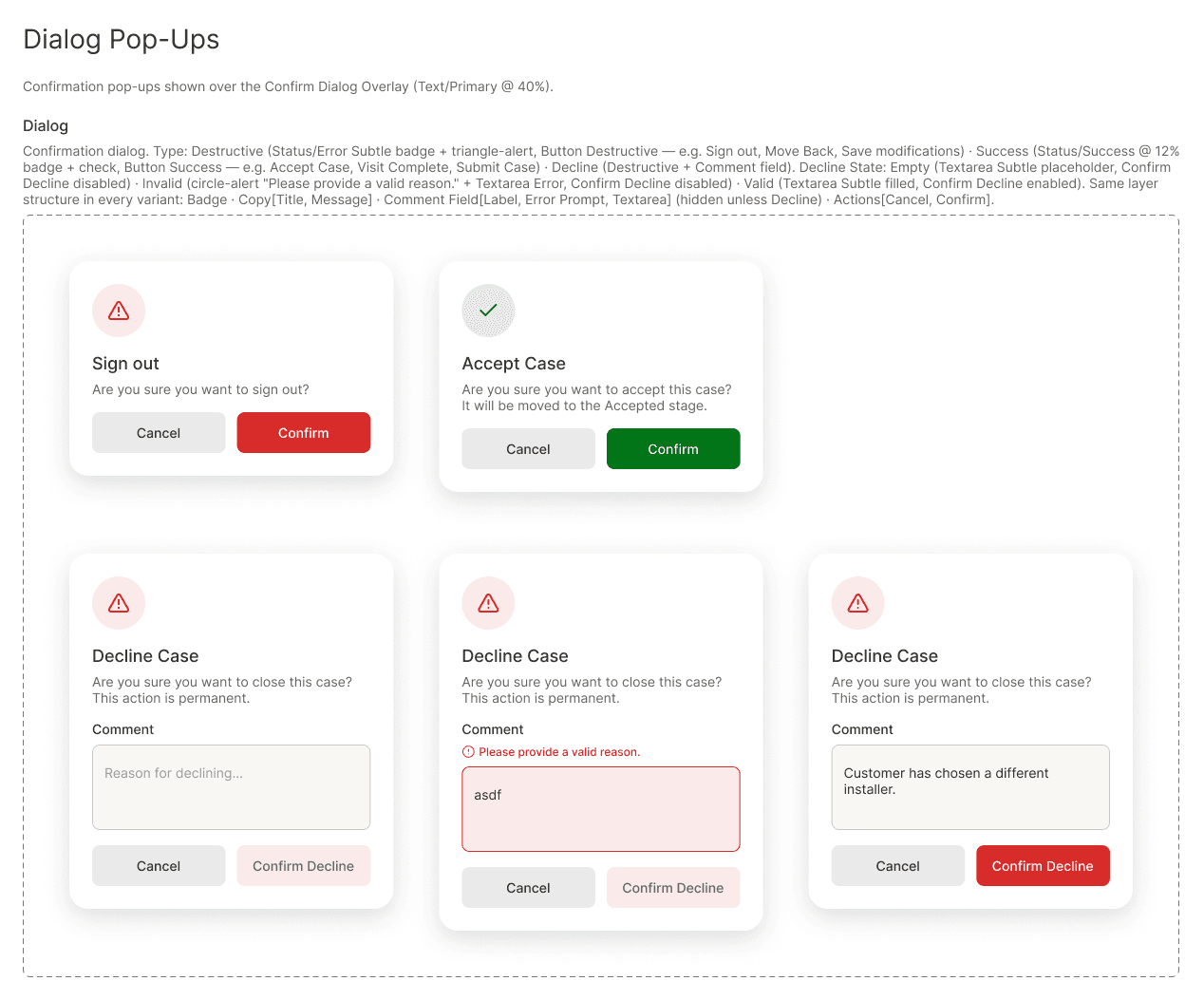Screen dimensions: 1204x1000
Task: Click textarea with 'Customer has chosen a different installer.'
Action: (x=970, y=787)
